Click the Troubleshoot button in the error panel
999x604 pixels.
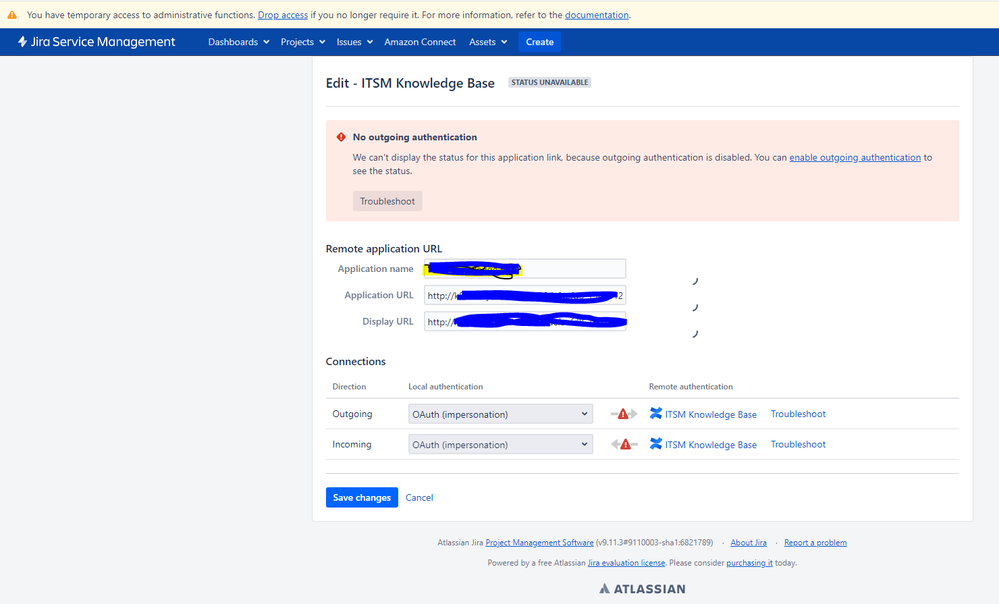[387, 201]
